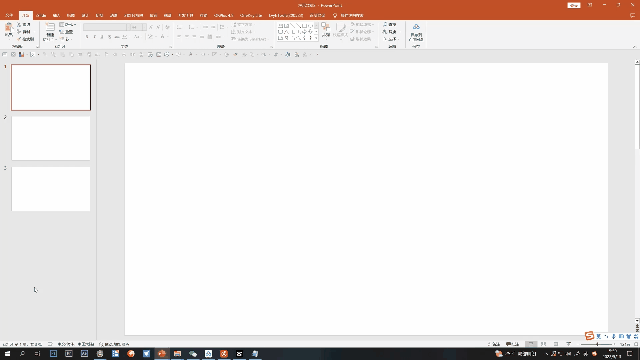Open the Font name combo box
The width and height of the screenshot is (640, 360).
107,27
